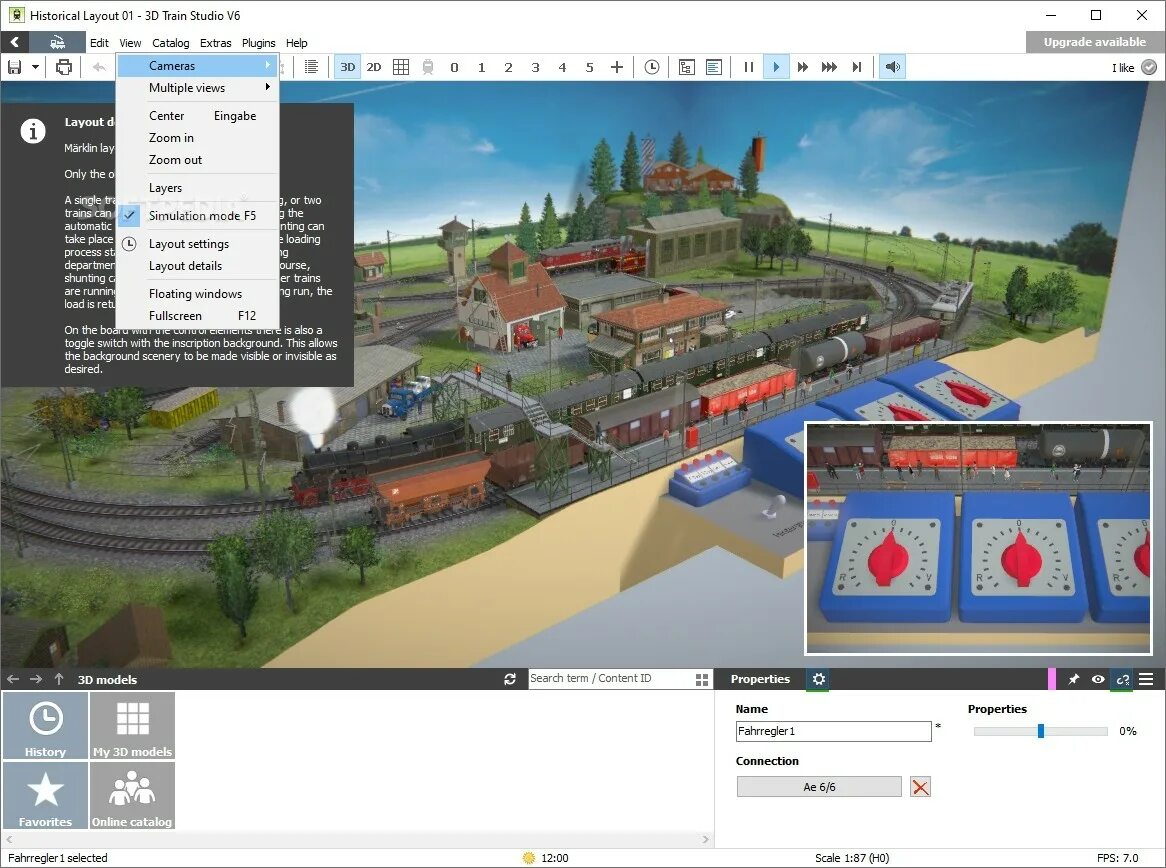Select Fullscreen from the View menu

coord(176,315)
